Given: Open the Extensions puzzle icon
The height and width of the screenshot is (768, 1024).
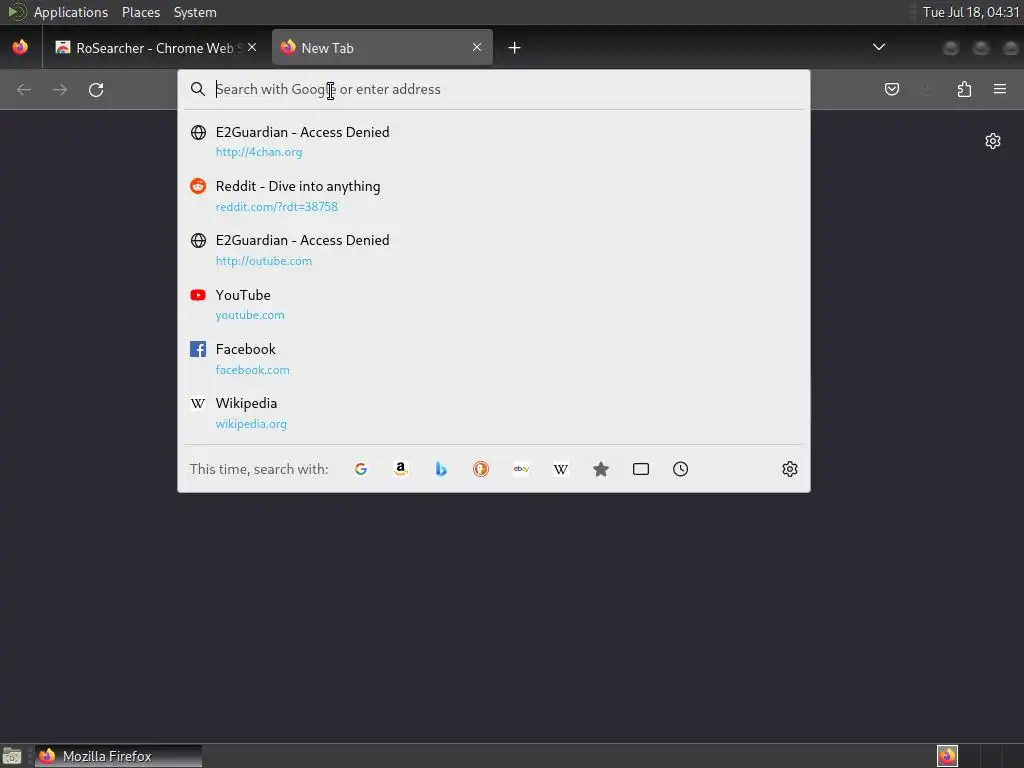Looking at the screenshot, I should coord(964,89).
